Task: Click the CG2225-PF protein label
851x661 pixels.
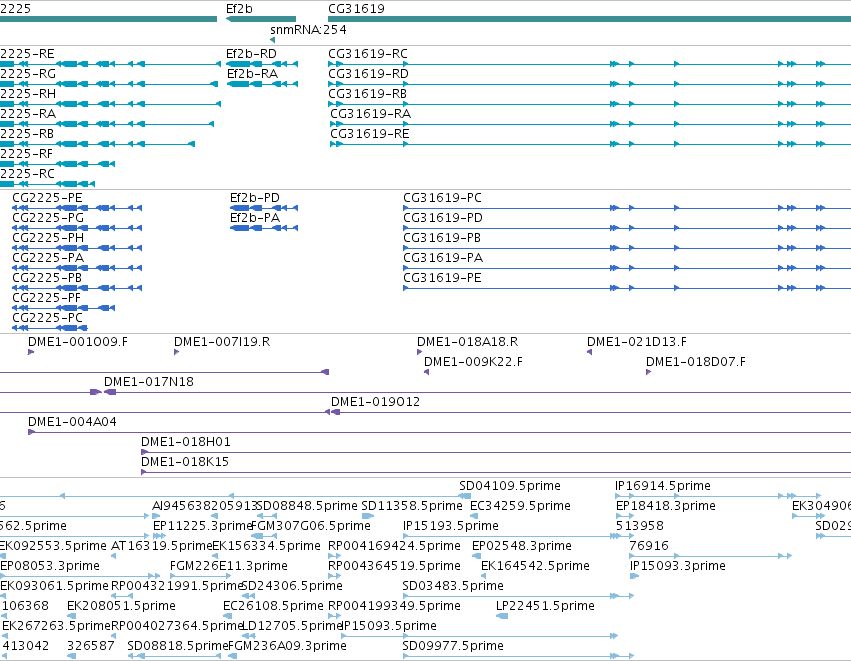Action: pos(46,298)
